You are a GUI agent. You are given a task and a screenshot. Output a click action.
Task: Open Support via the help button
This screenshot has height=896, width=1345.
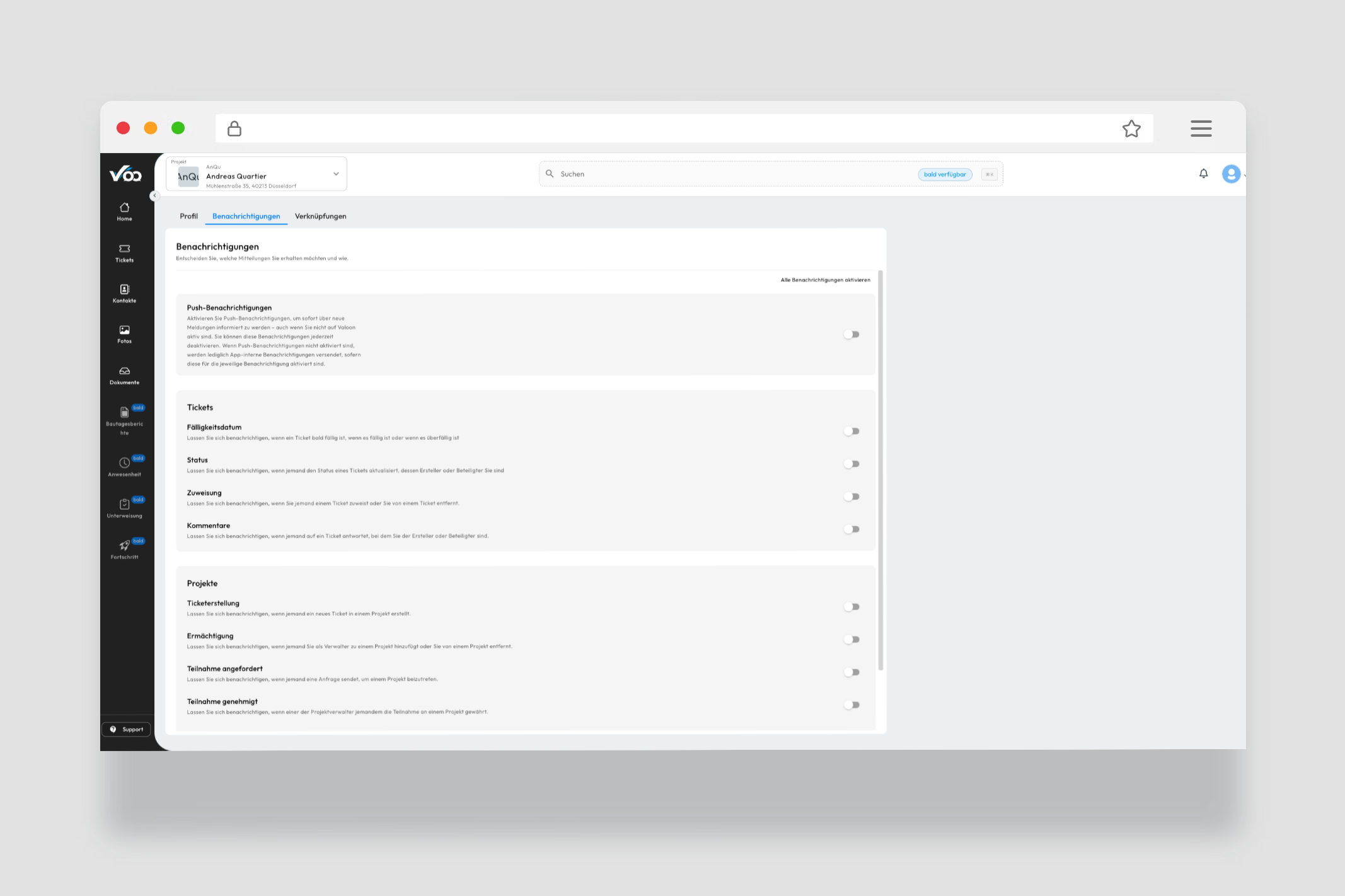(125, 729)
